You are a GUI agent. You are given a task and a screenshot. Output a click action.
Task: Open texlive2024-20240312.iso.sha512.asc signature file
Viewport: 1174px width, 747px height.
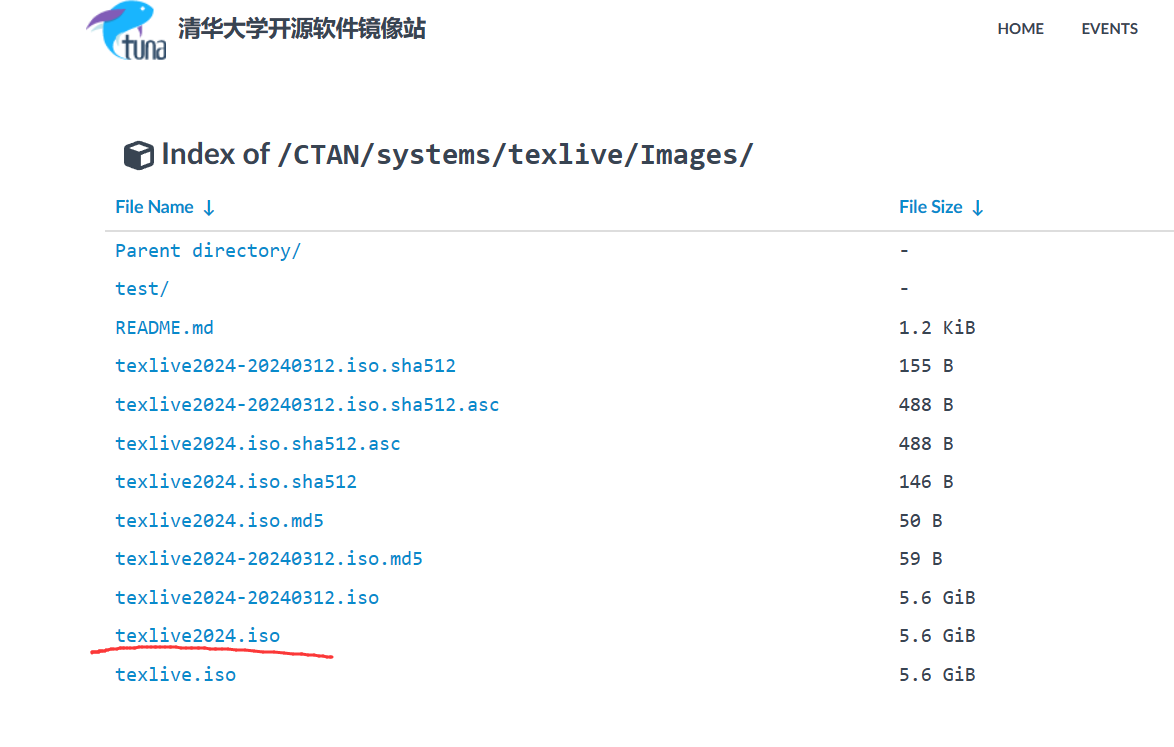[307, 404]
